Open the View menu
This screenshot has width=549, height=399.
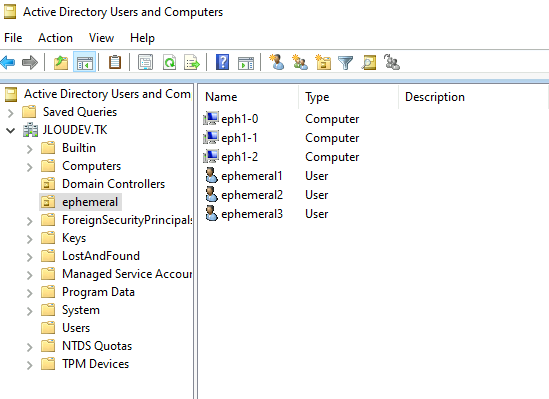(101, 37)
